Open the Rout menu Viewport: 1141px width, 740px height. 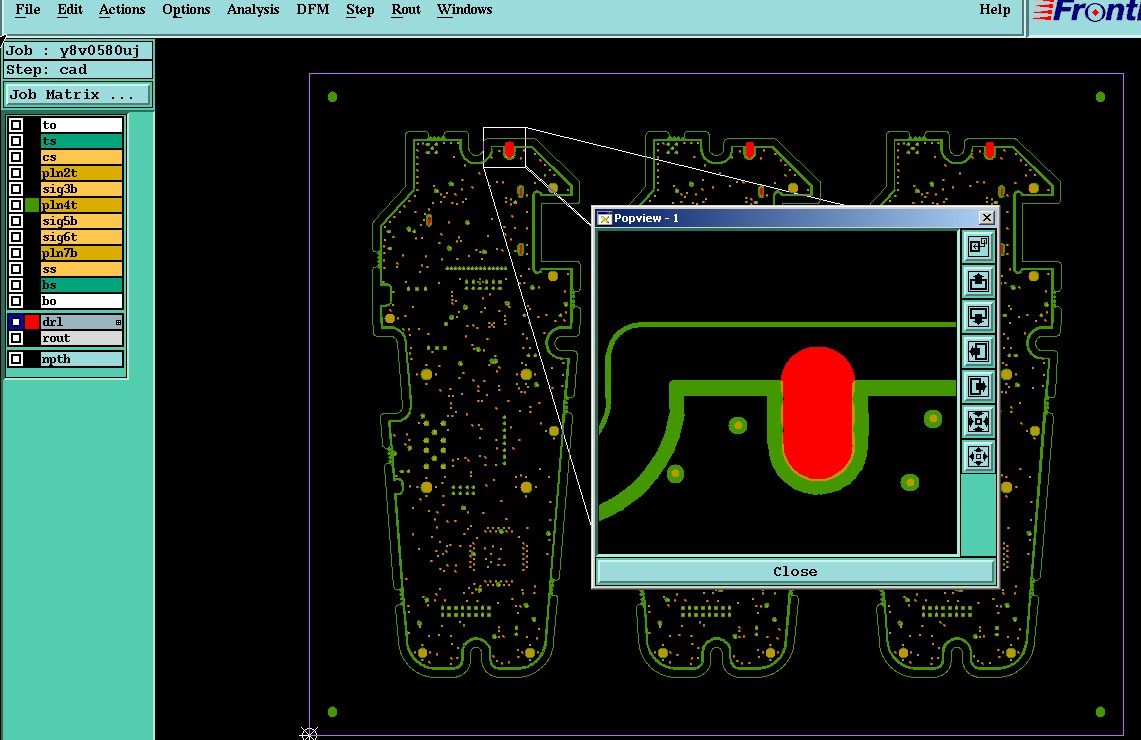[406, 9]
